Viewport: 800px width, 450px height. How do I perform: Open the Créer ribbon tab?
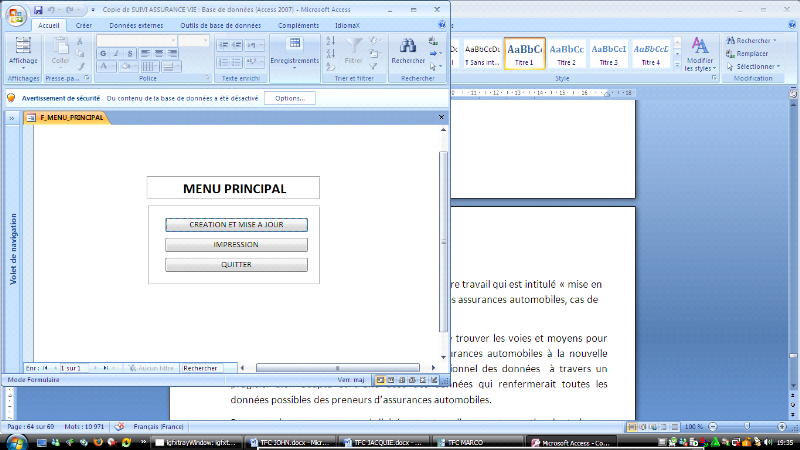tap(84, 25)
